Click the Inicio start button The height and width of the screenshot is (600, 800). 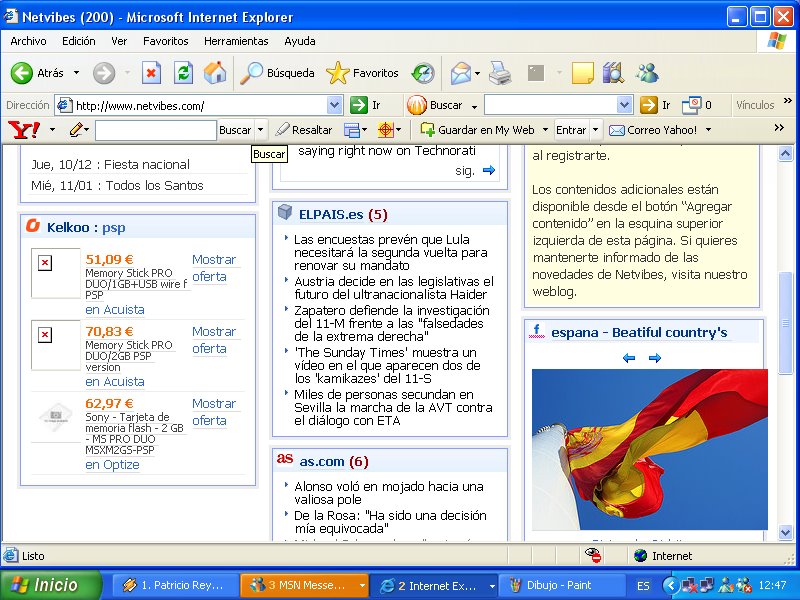pyautogui.click(x=51, y=585)
